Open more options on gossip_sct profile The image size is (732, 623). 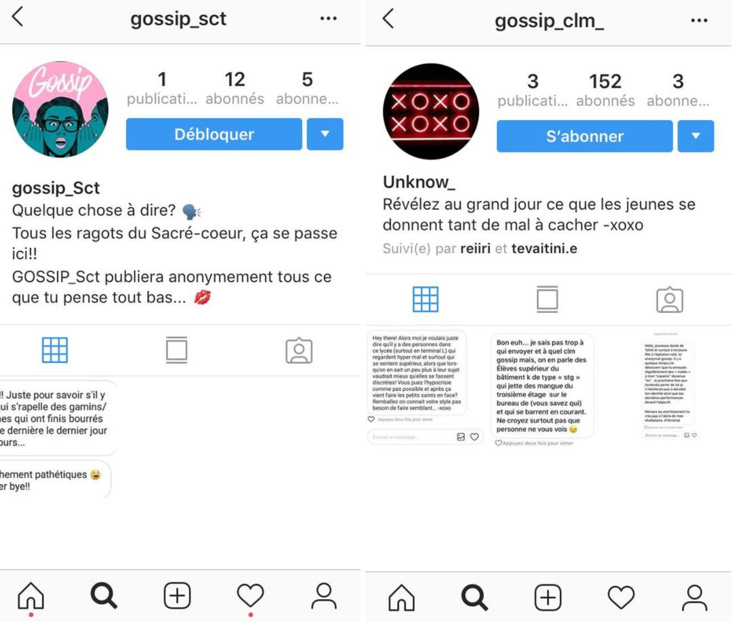[328, 18]
